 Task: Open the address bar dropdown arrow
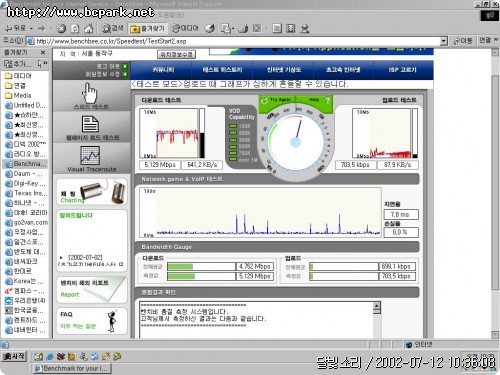click(x=443, y=41)
